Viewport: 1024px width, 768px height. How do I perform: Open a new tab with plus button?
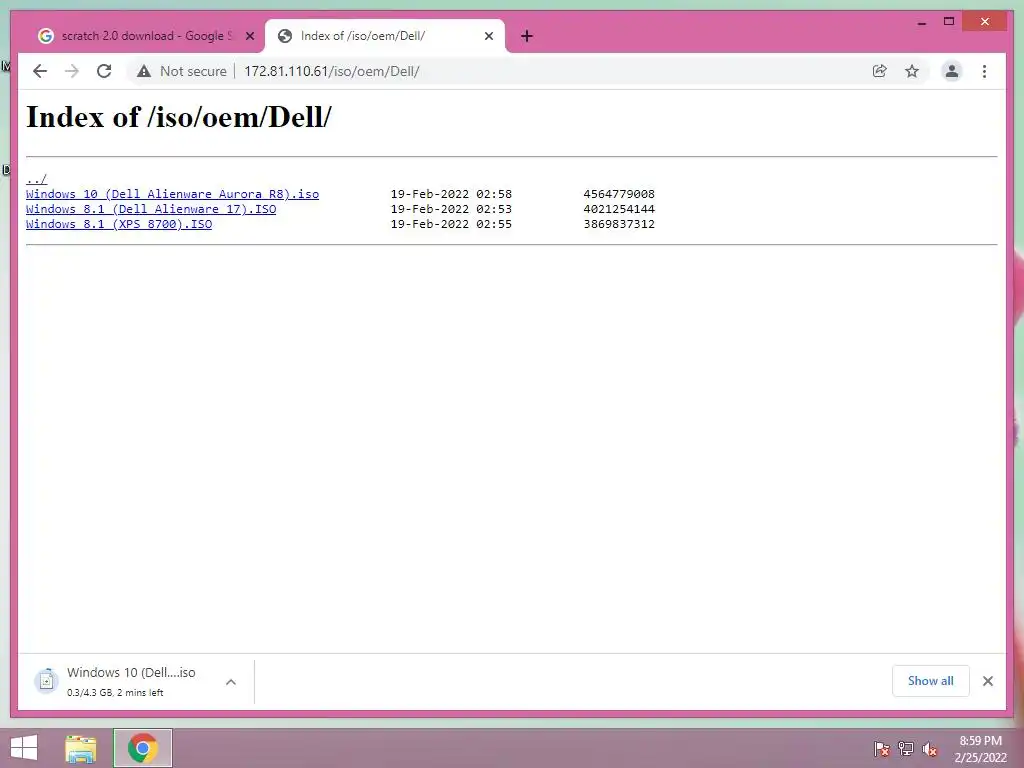click(527, 36)
